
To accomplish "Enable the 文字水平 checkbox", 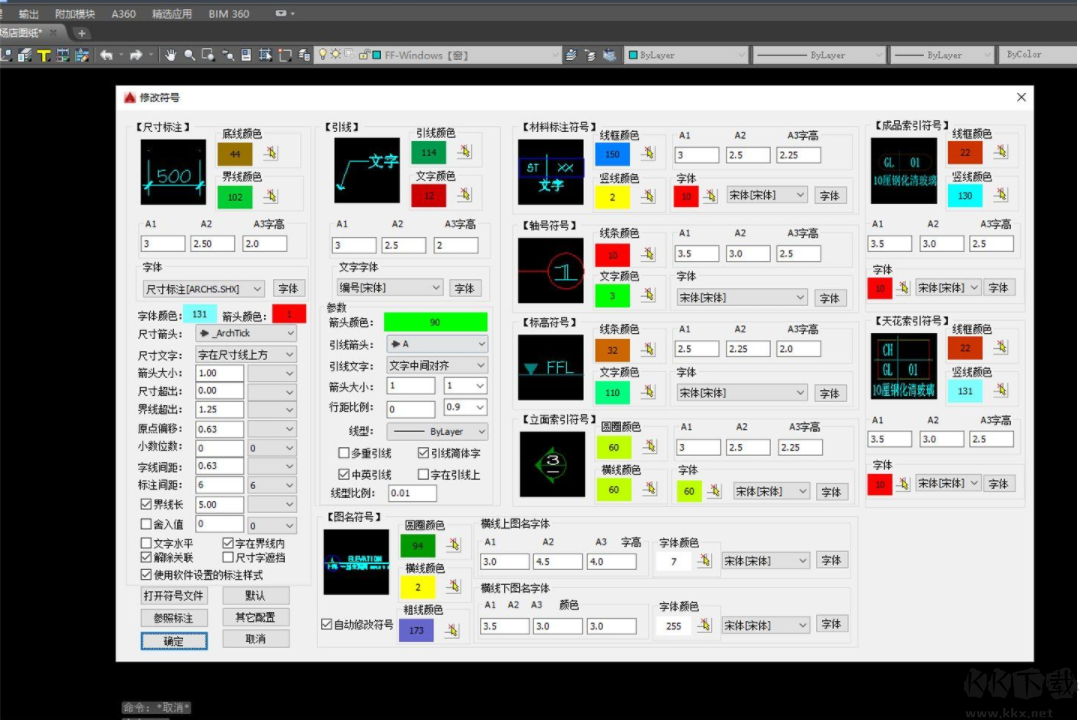I will (x=147, y=543).
